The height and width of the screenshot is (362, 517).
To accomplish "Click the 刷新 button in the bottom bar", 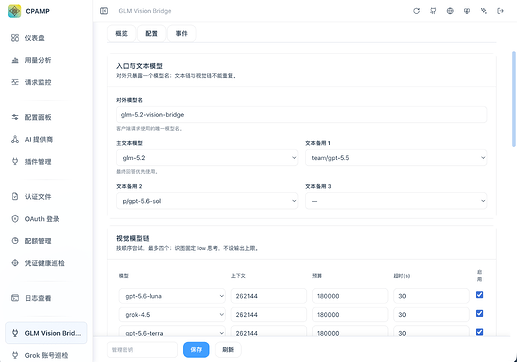I will tap(228, 350).
